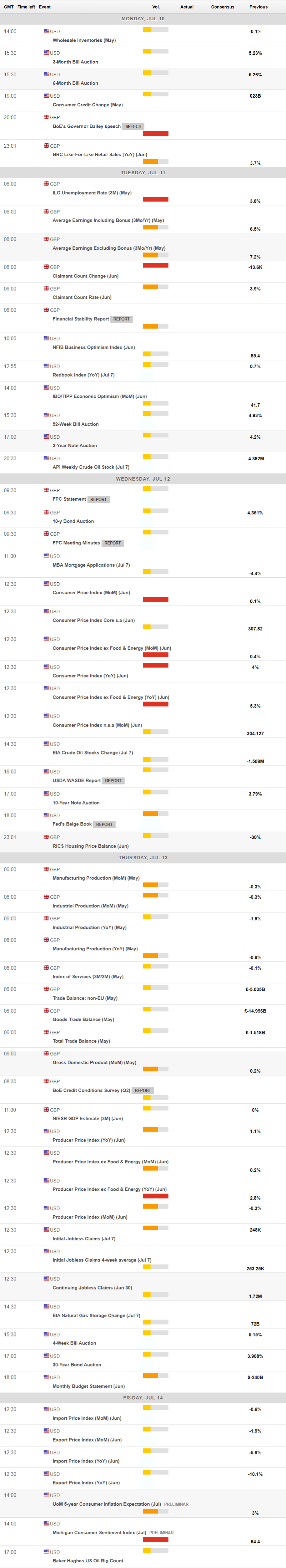
Task: Open the Consumer Credit Change (May) event
Action: point(88,105)
